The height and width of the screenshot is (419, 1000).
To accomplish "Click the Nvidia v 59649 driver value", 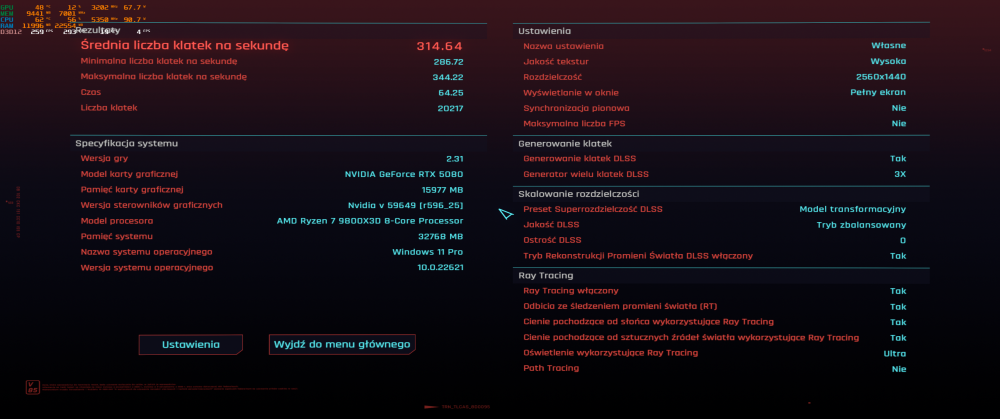I will [406, 205].
